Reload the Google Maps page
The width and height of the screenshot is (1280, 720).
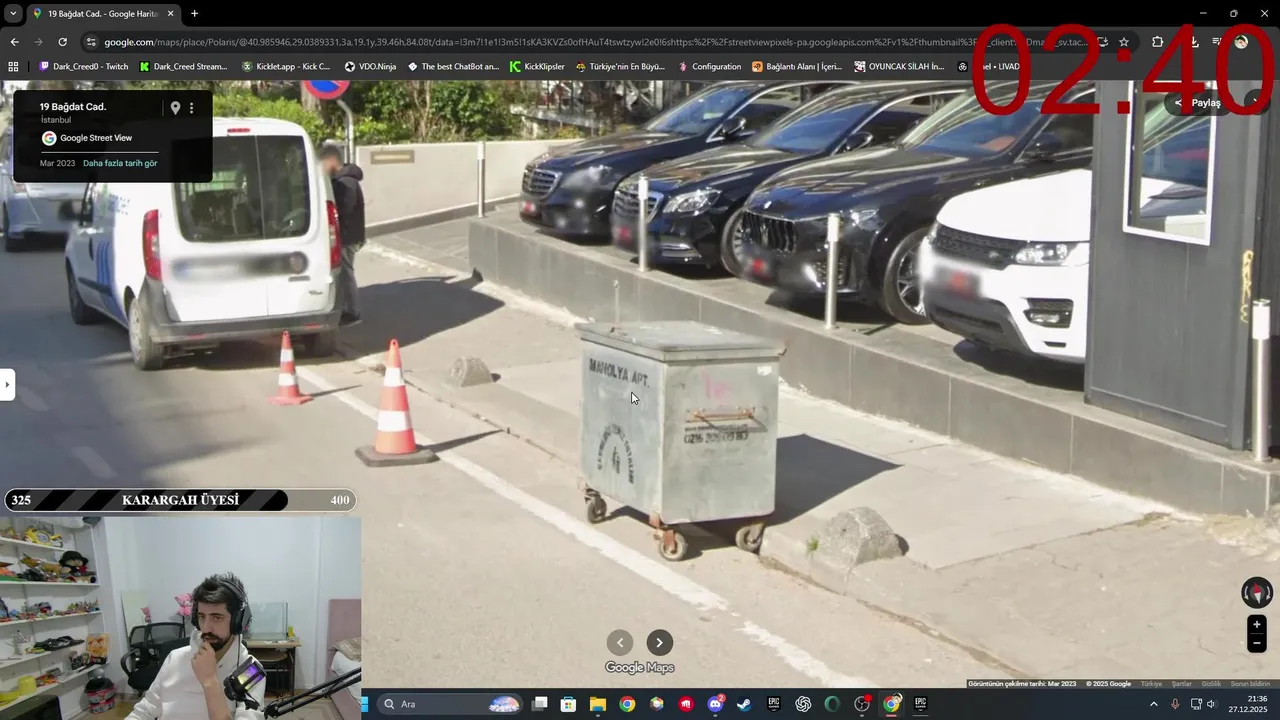tap(62, 42)
